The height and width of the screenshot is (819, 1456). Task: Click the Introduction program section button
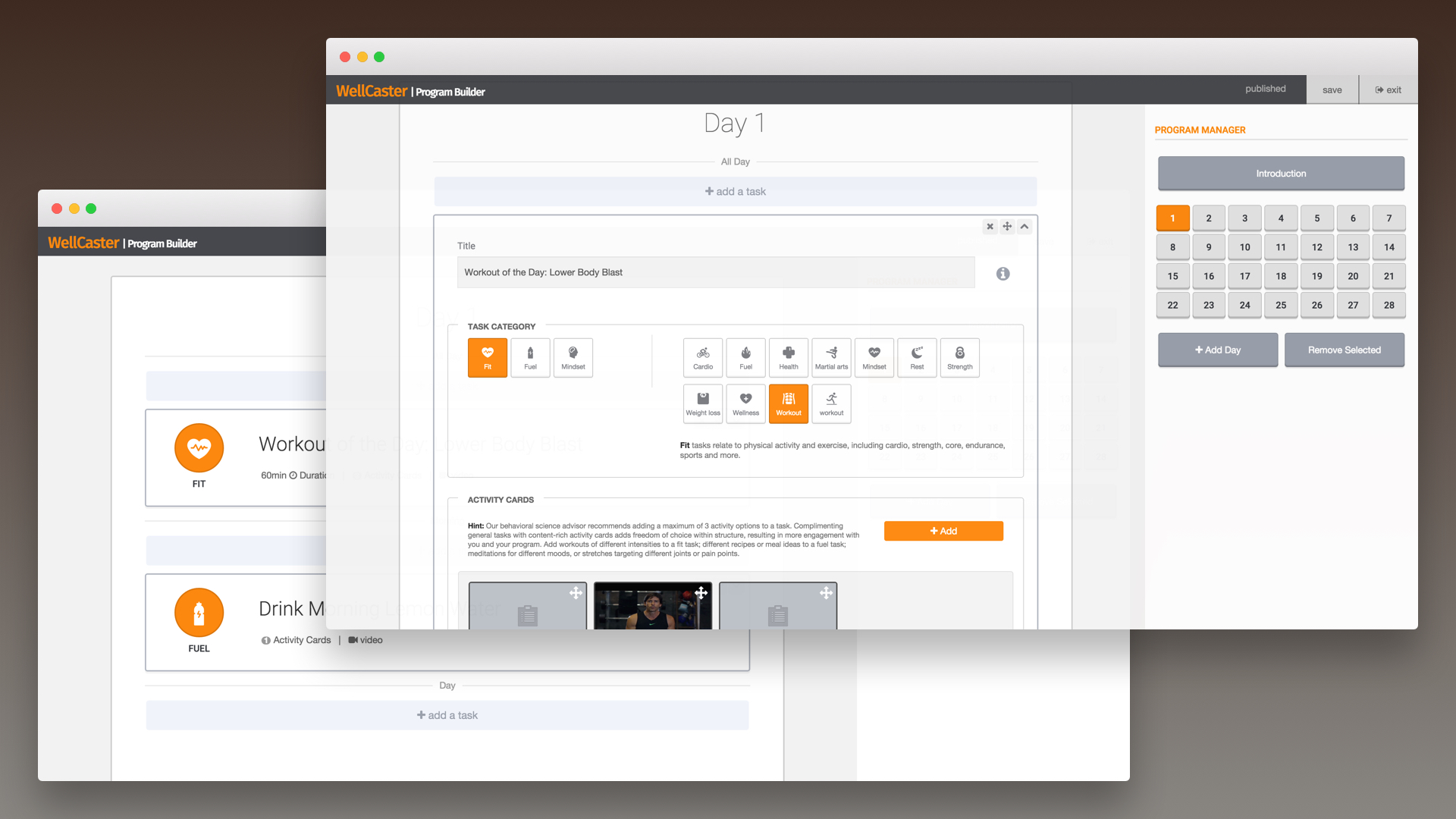(1281, 173)
